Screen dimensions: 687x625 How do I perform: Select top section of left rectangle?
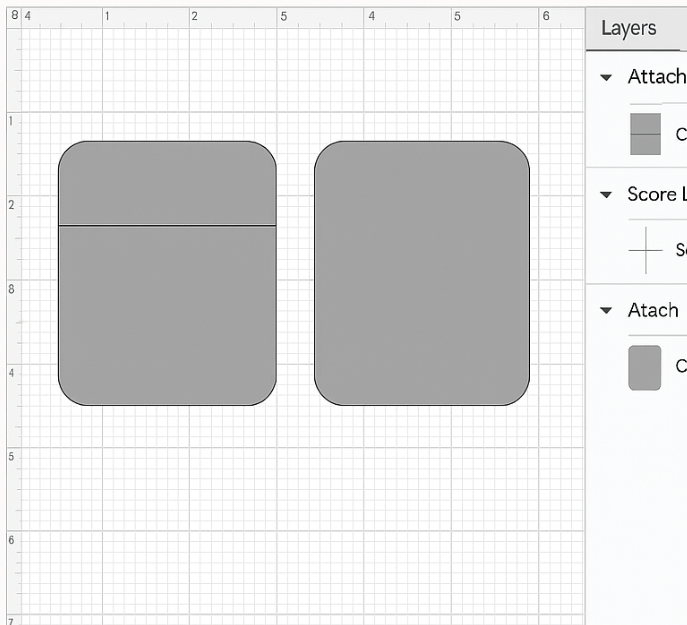(x=167, y=184)
